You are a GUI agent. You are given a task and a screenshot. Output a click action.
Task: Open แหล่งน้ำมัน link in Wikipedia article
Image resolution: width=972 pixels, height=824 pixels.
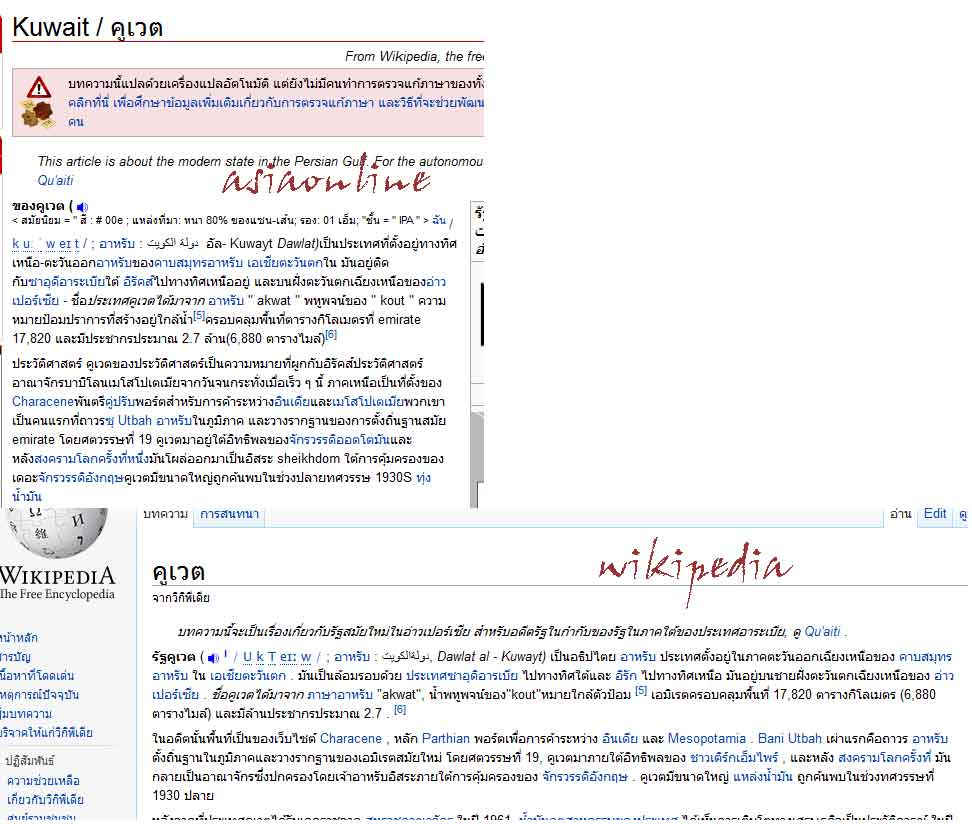(x=762, y=777)
